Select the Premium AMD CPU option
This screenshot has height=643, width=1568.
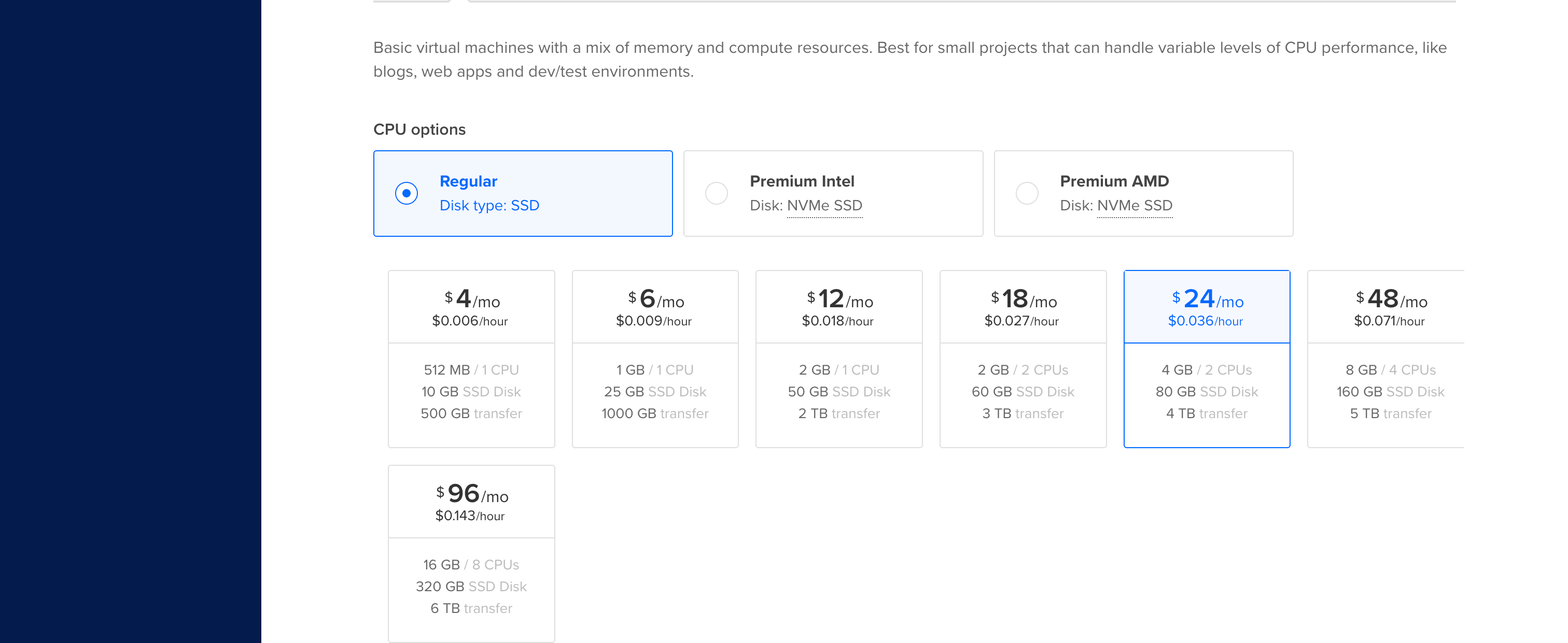(x=1027, y=193)
